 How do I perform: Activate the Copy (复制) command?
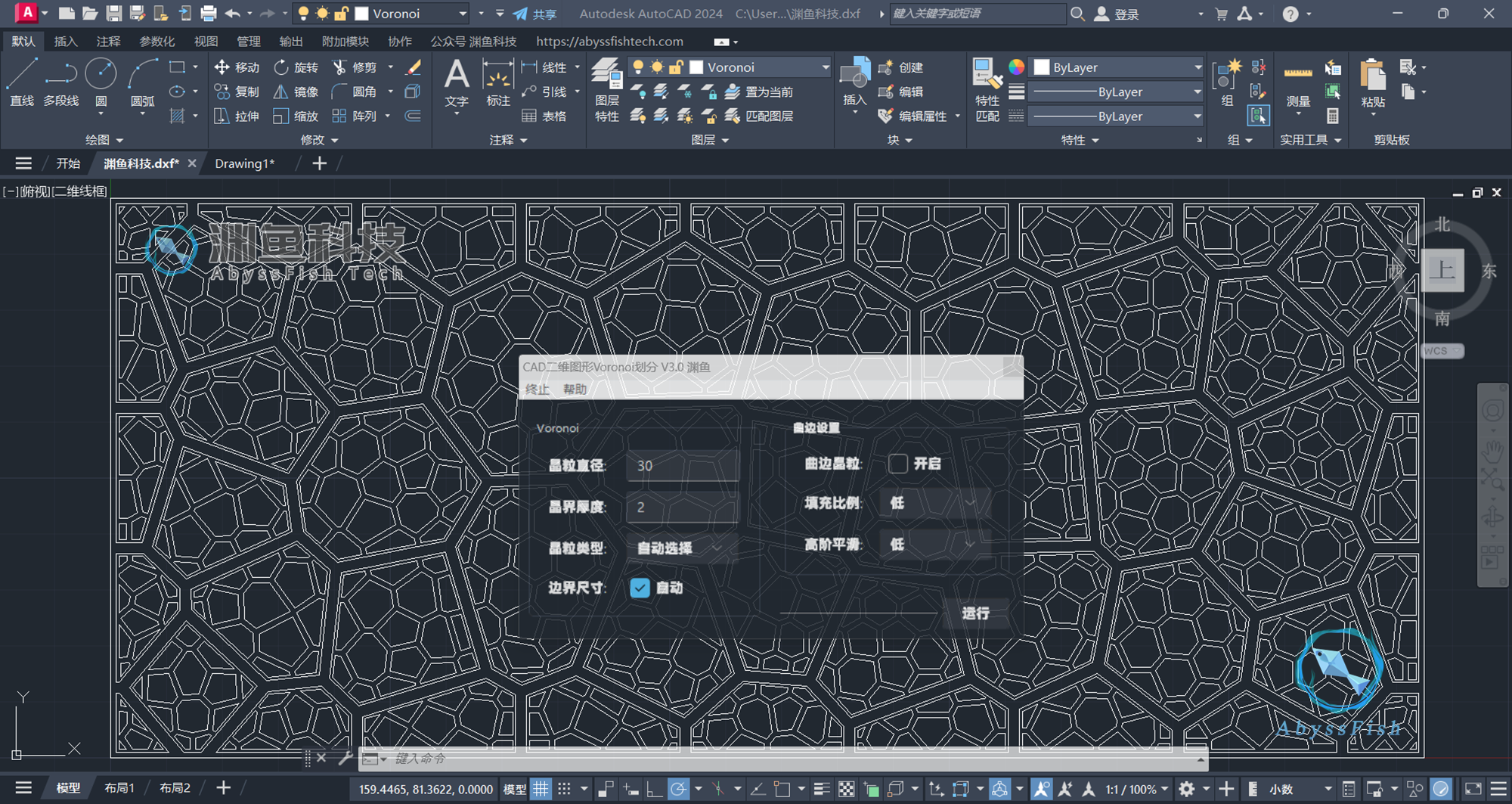point(237,92)
